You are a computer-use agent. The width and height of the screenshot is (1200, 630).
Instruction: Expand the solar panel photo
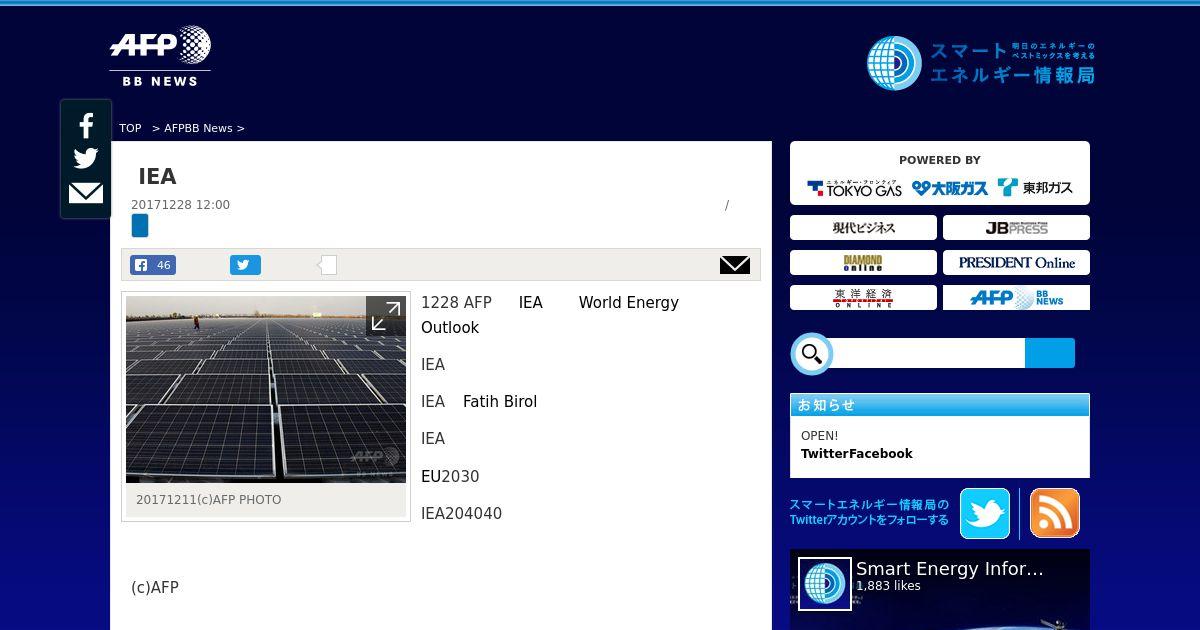coord(385,316)
